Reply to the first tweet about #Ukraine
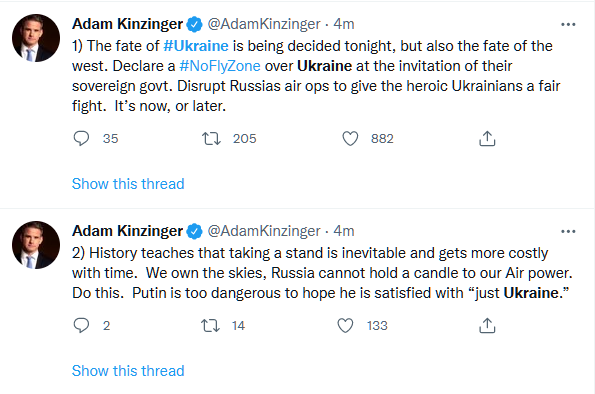595x394 pixels. click(x=81, y=139)
